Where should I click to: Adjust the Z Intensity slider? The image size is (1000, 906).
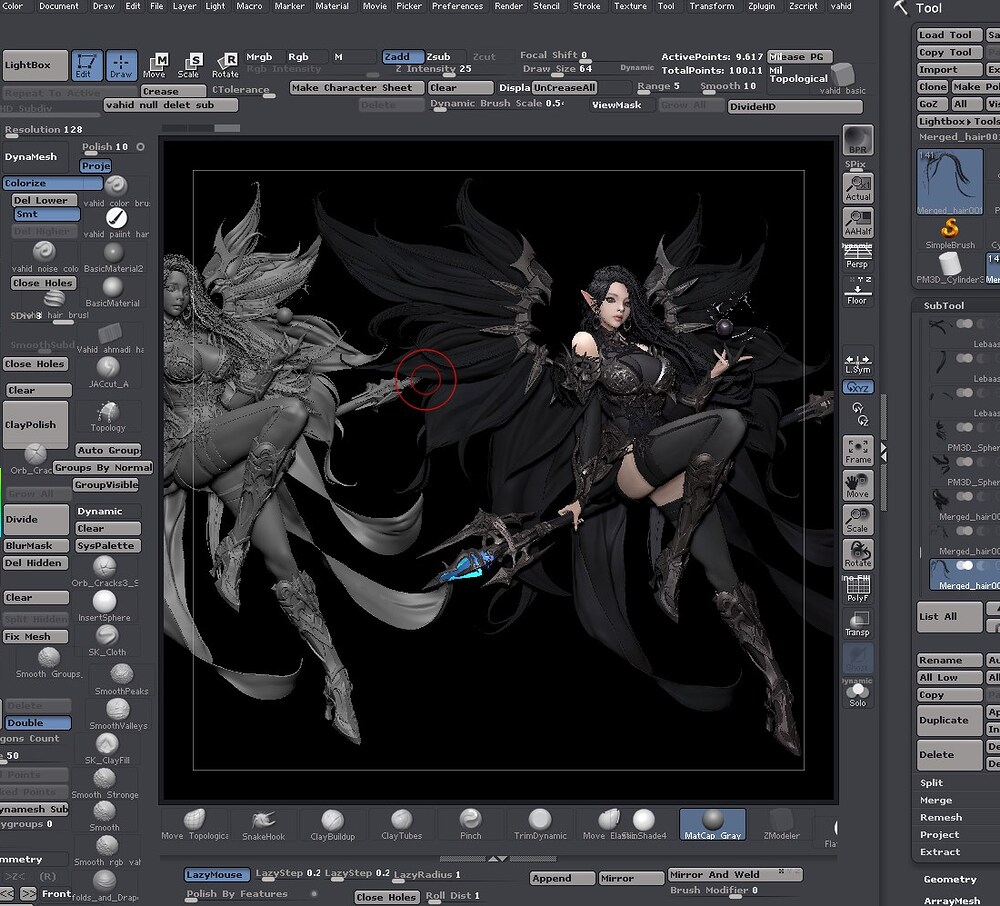click(434, 69)
